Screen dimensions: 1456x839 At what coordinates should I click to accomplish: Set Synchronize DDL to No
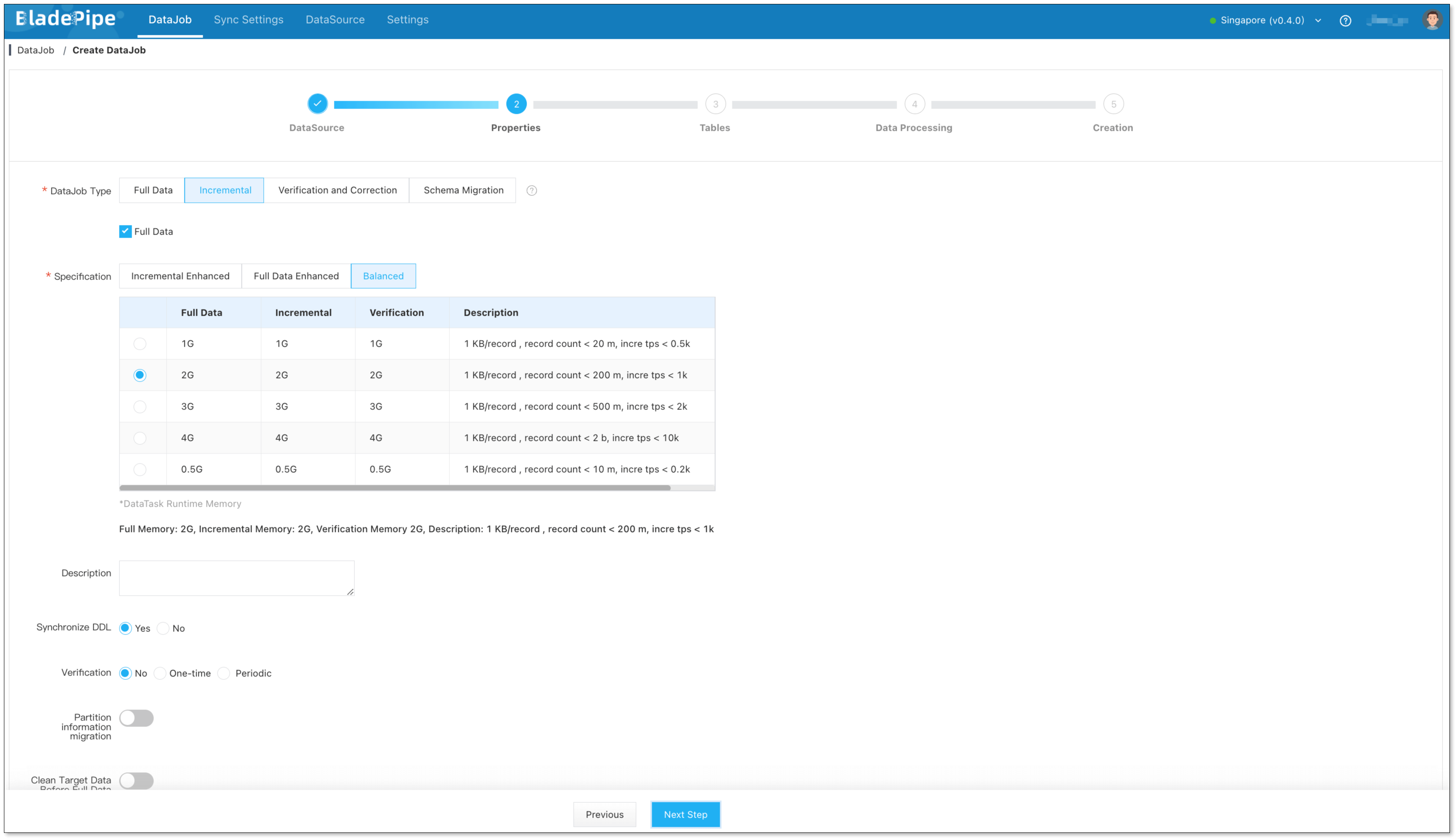tap(163, 628)
